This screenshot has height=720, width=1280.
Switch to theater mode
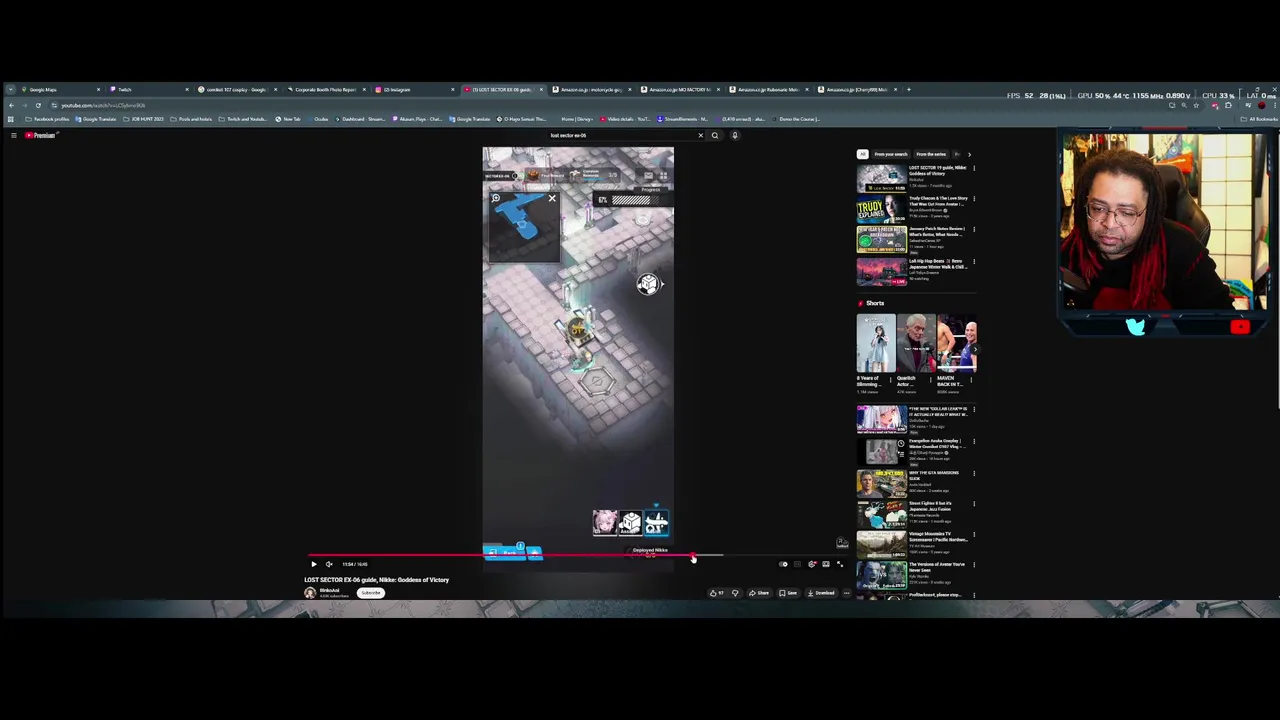click(x=826, y=564)
